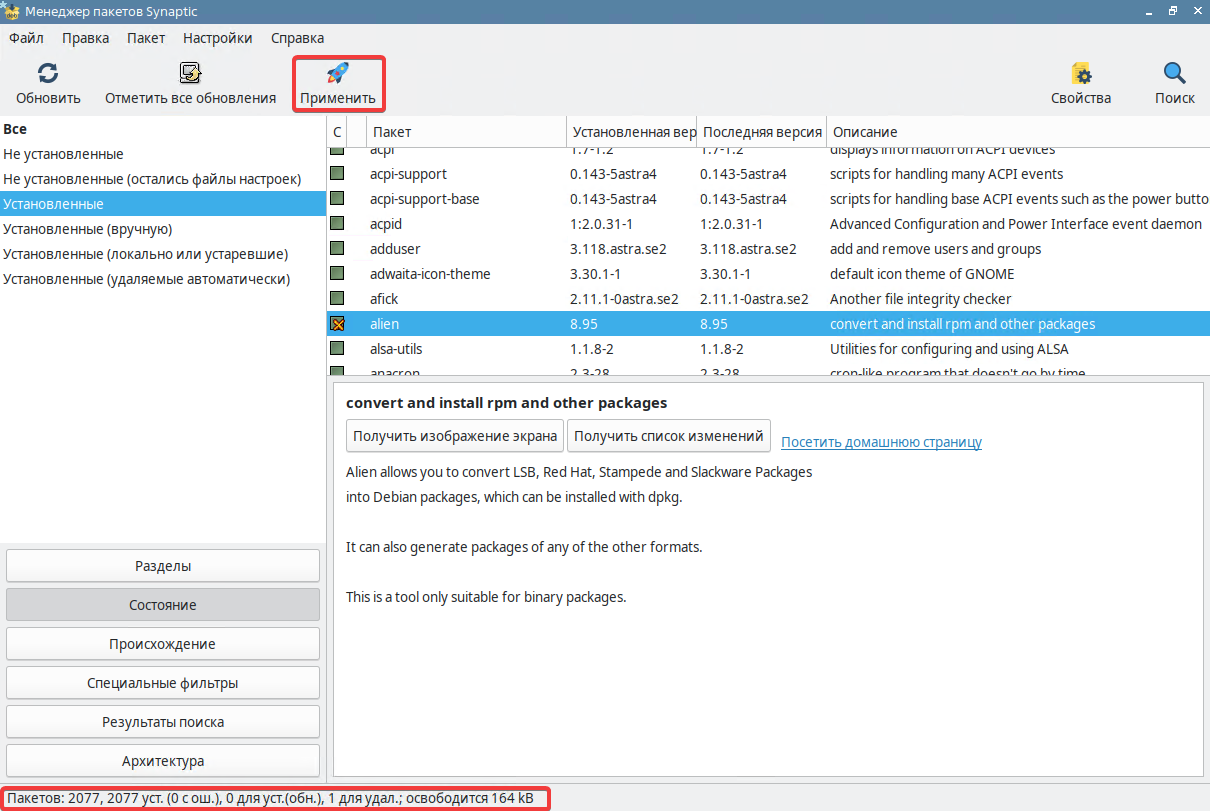Switch to Архитектура filter view
The height and width of the screenshot is (811, 1210).
click(163, 761)
